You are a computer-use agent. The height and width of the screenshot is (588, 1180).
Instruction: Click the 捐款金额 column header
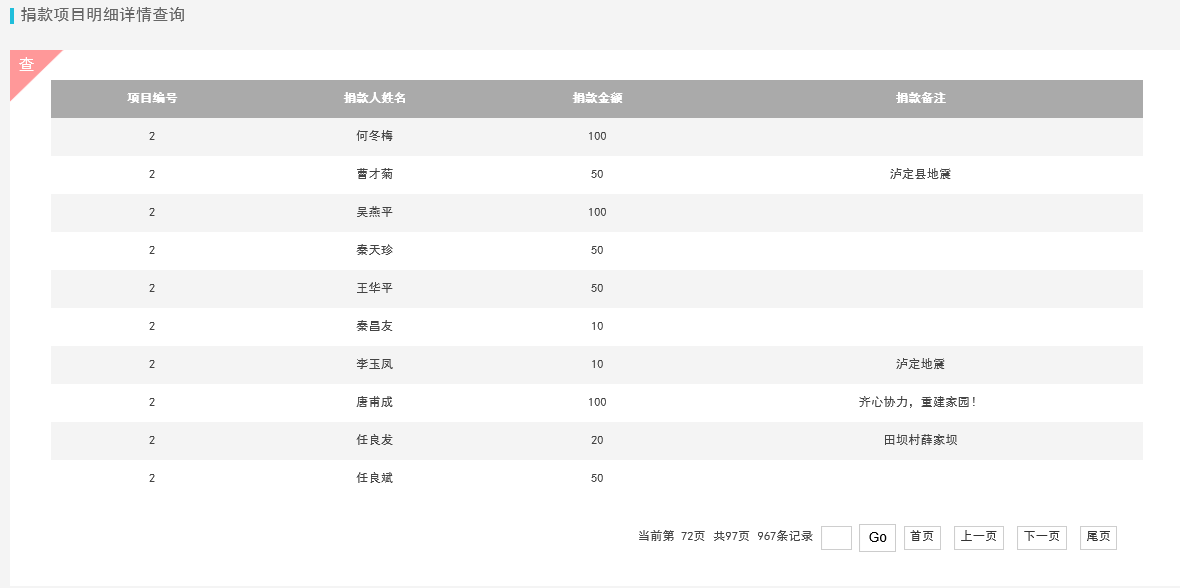[x=597, y=98]
